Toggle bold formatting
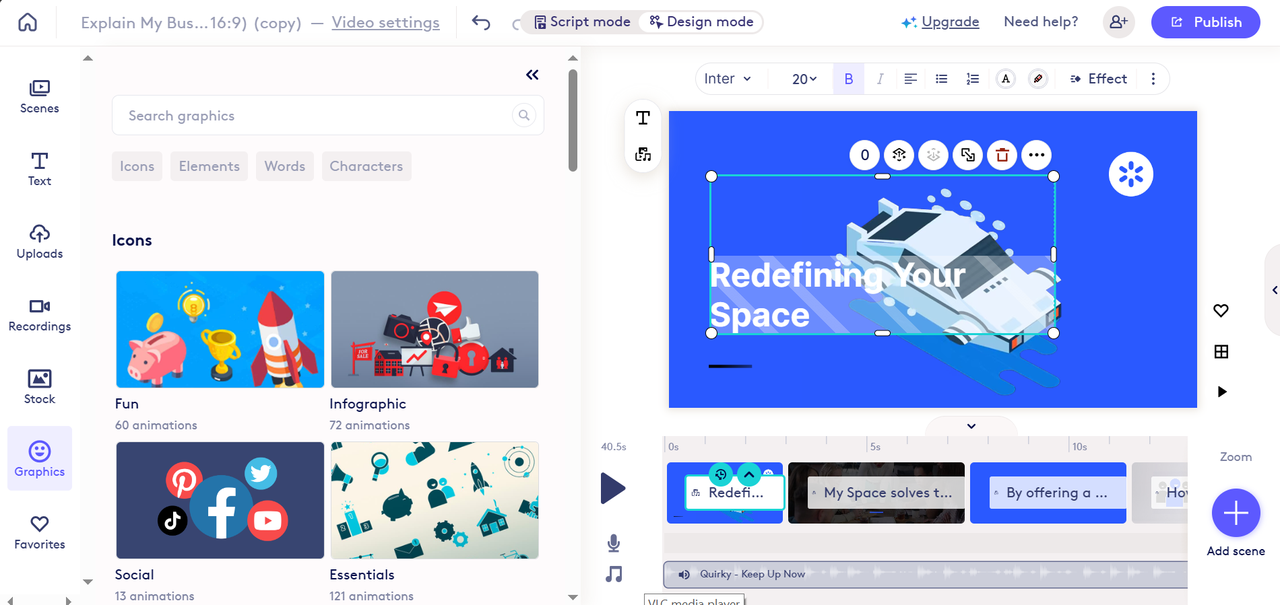 [848, 79]
